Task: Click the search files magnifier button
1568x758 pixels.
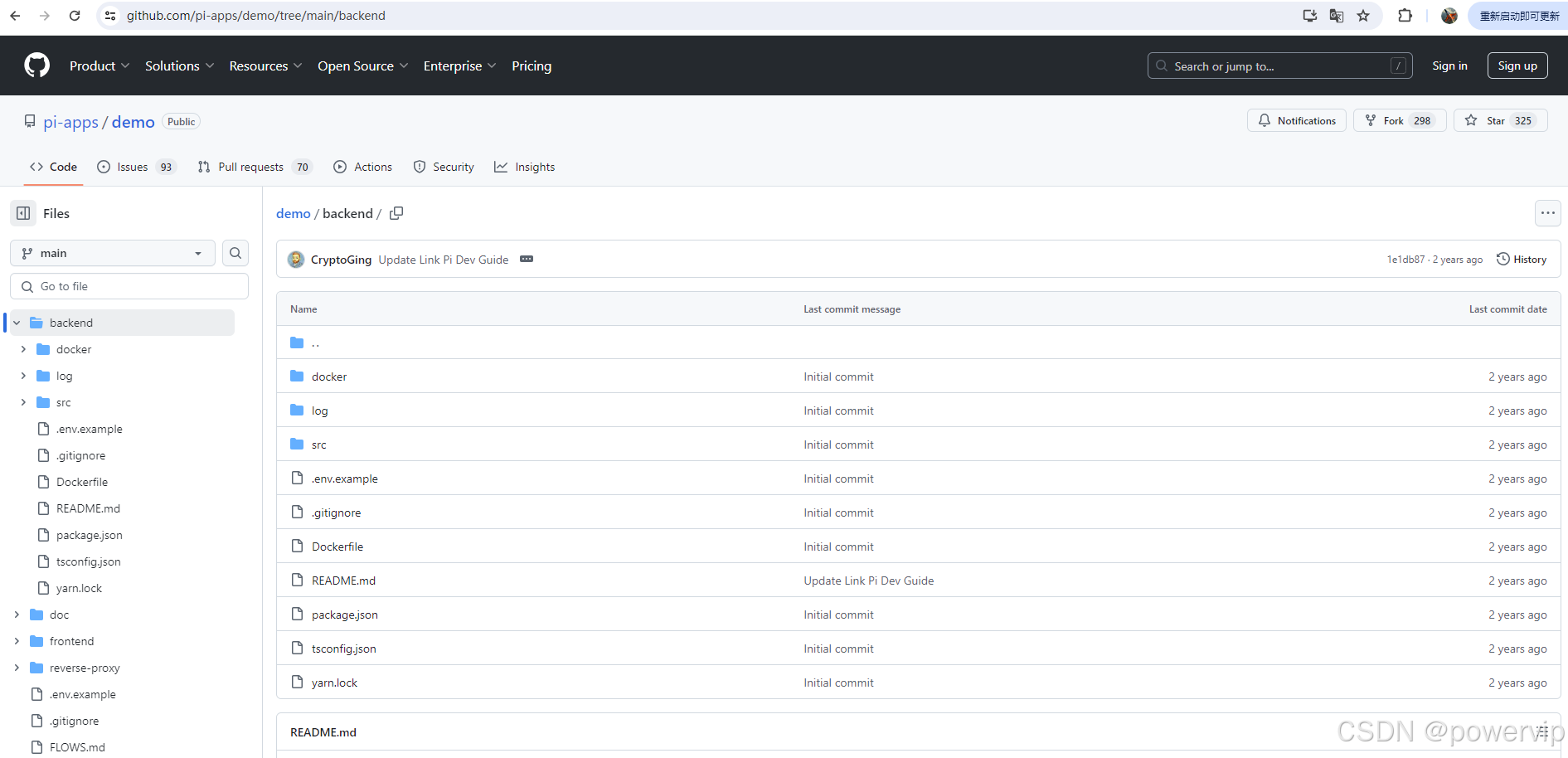Action: pyautogui.click(x=235, y=253)
